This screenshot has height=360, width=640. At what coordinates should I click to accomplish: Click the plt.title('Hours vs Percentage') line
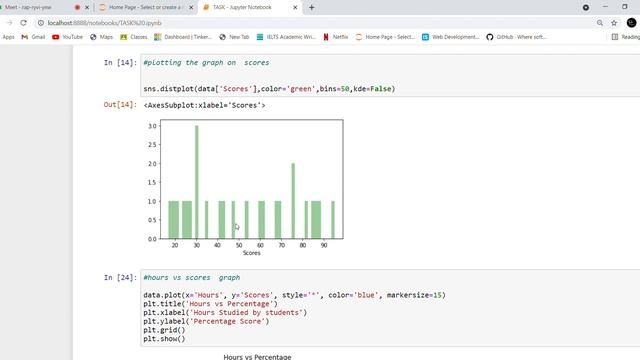(x=210, y=304)
